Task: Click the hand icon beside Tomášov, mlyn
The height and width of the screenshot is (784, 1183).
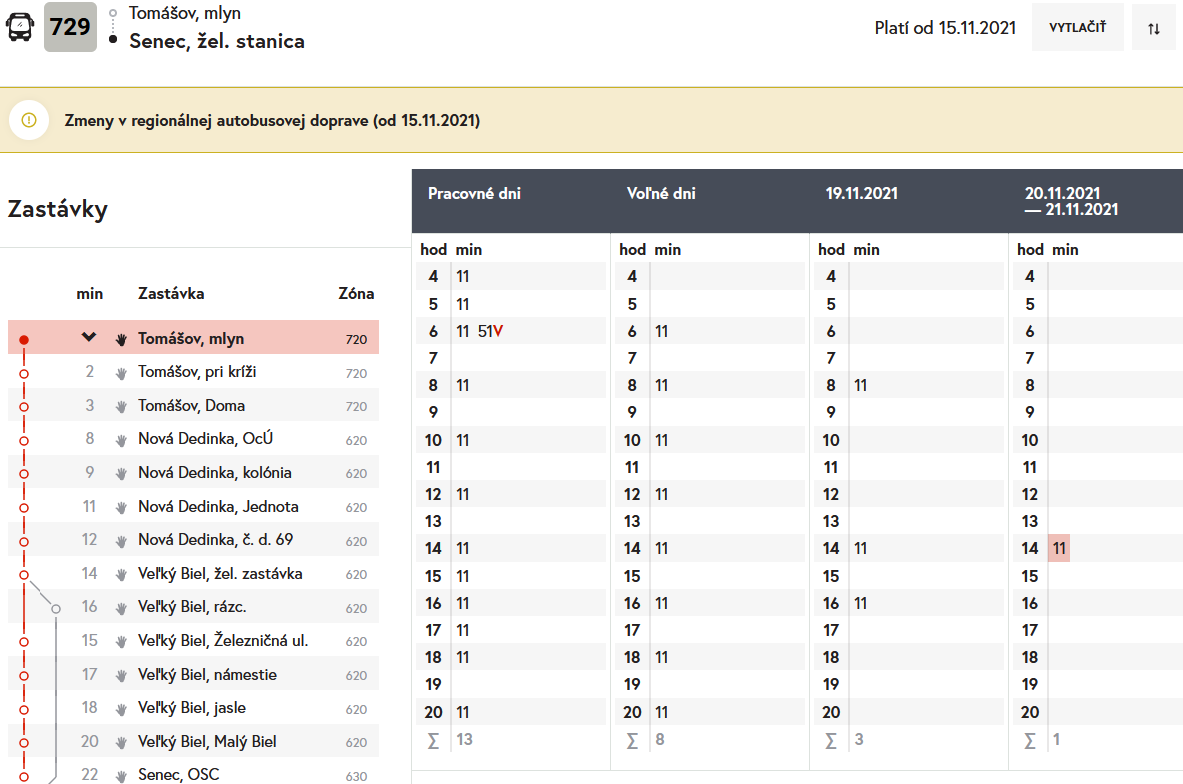Action: click(122, 339)
